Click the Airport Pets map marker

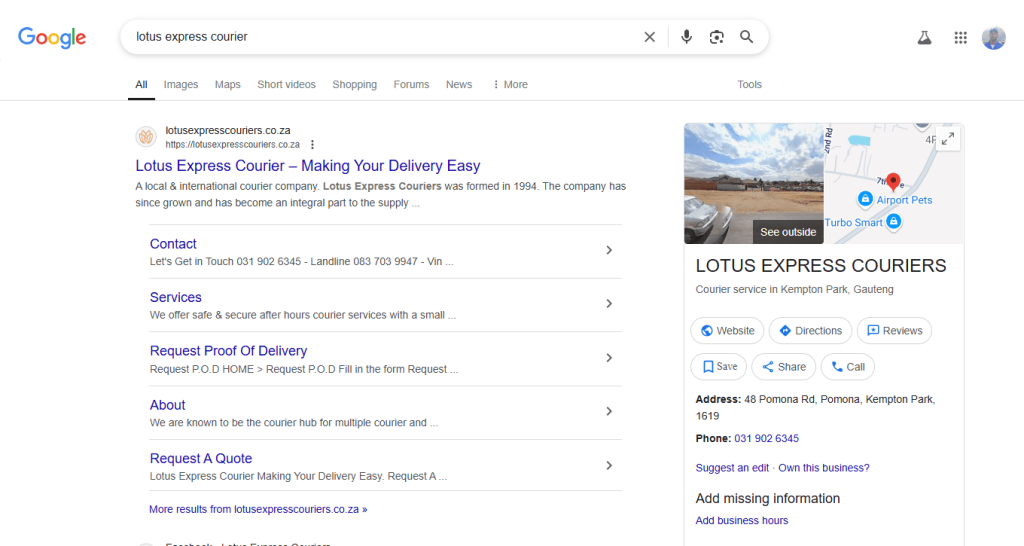[x=865, y=199]
